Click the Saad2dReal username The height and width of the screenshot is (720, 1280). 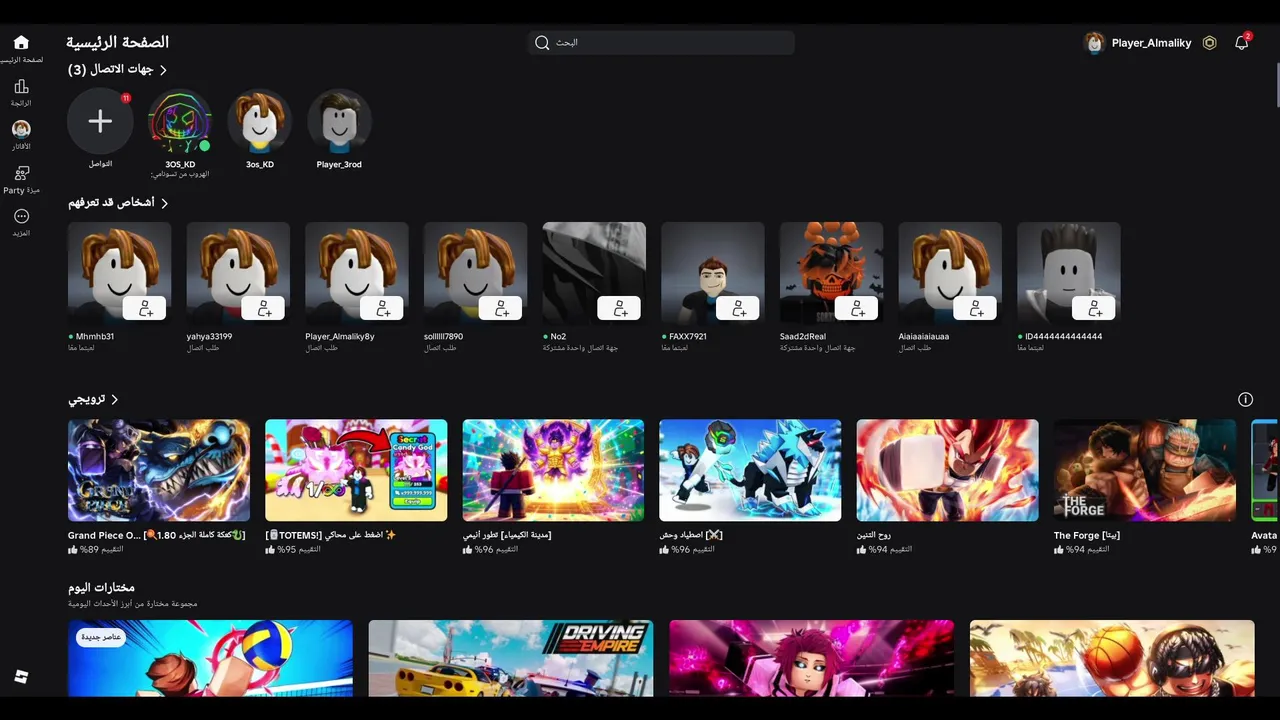click(x=803, y=337)
